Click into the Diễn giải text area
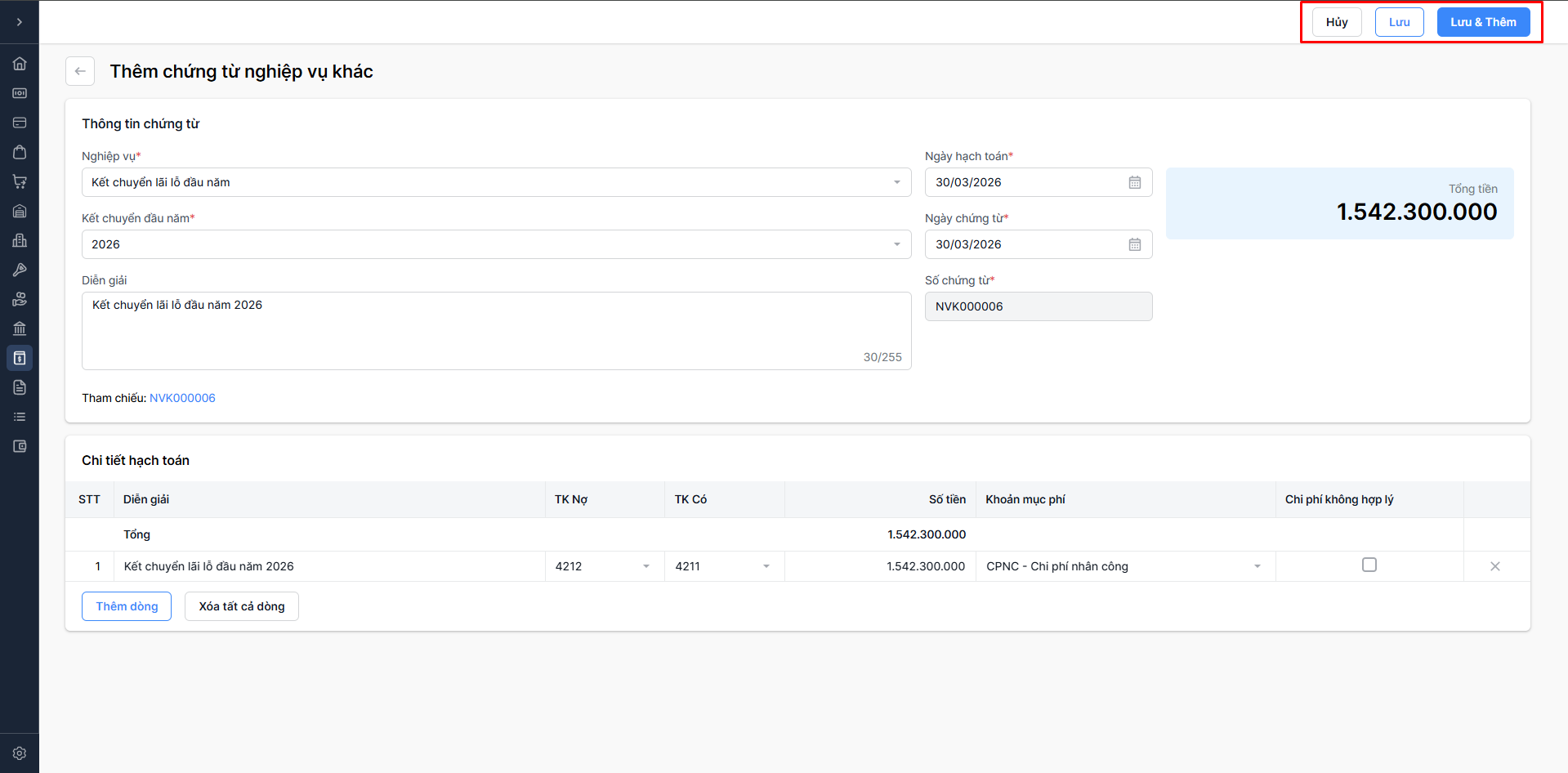The image size is (1568, 773). tap(496, 331)
